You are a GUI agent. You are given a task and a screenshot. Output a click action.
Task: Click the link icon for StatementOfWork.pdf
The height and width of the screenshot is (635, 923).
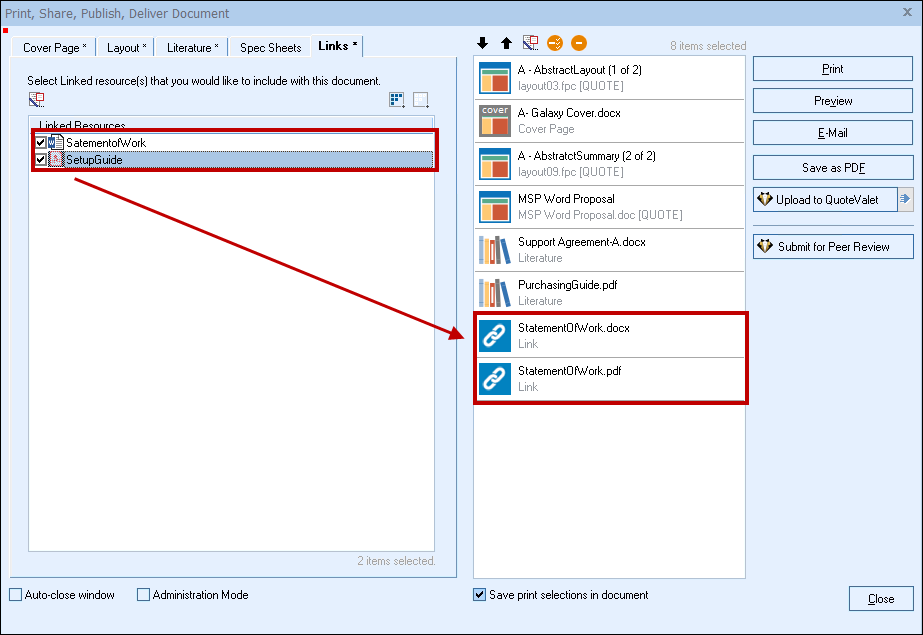[494, 378]
